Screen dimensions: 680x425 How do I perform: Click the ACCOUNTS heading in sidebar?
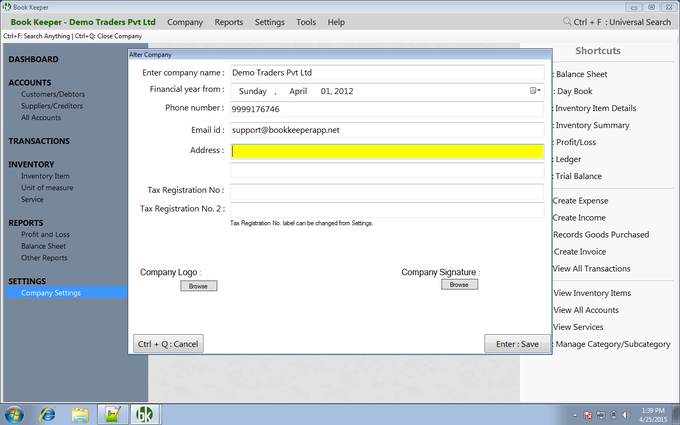pos(29,83)
